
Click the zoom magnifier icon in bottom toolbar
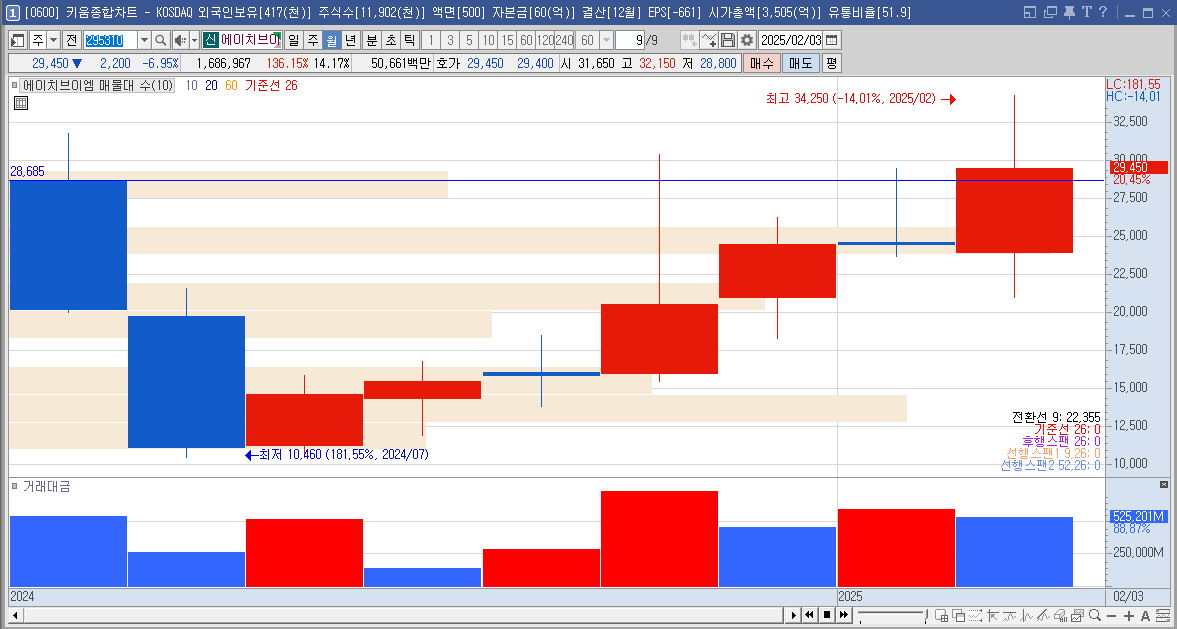click(1094, 615)
